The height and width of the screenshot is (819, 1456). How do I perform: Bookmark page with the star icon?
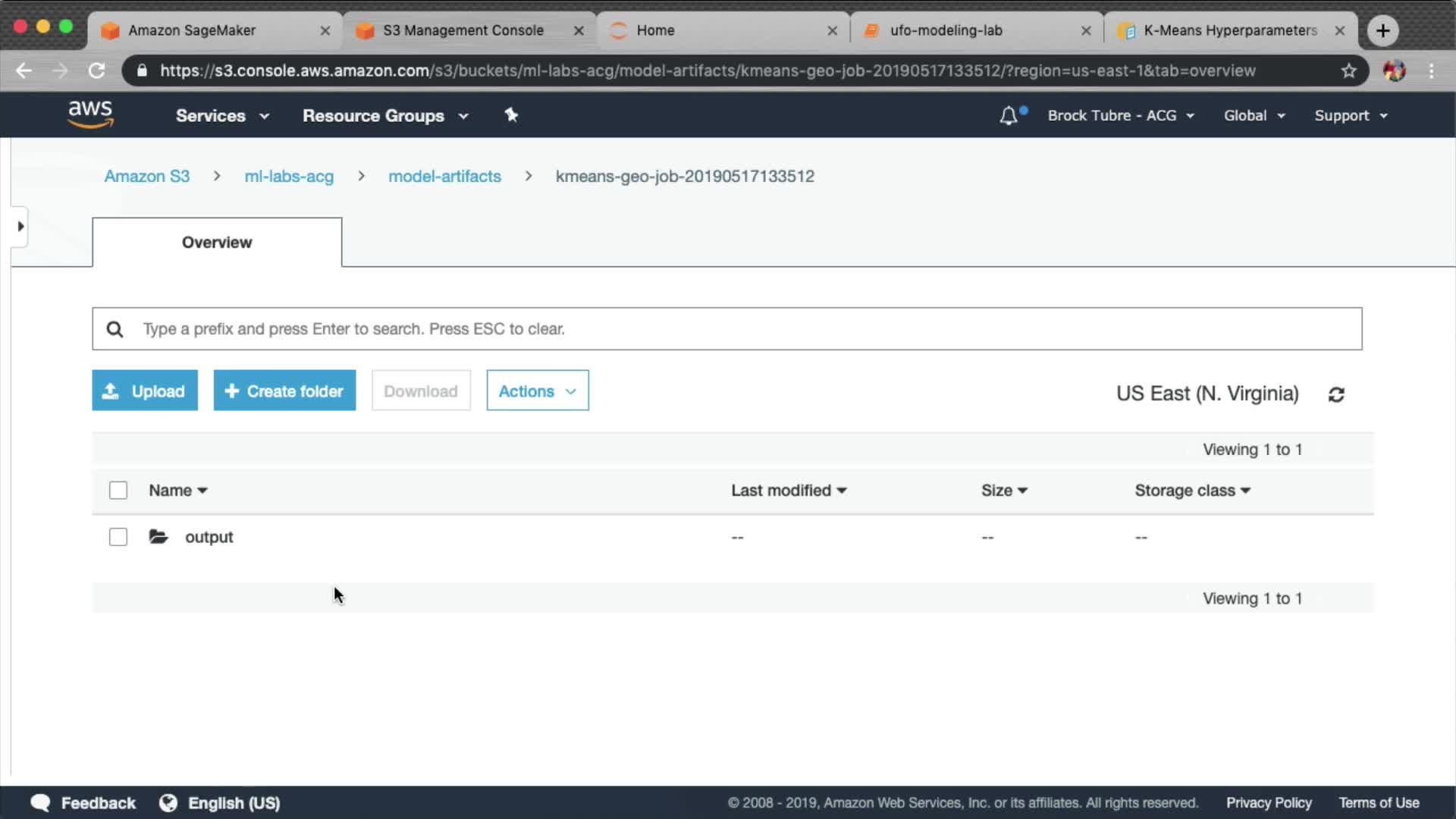(1348, 71)
